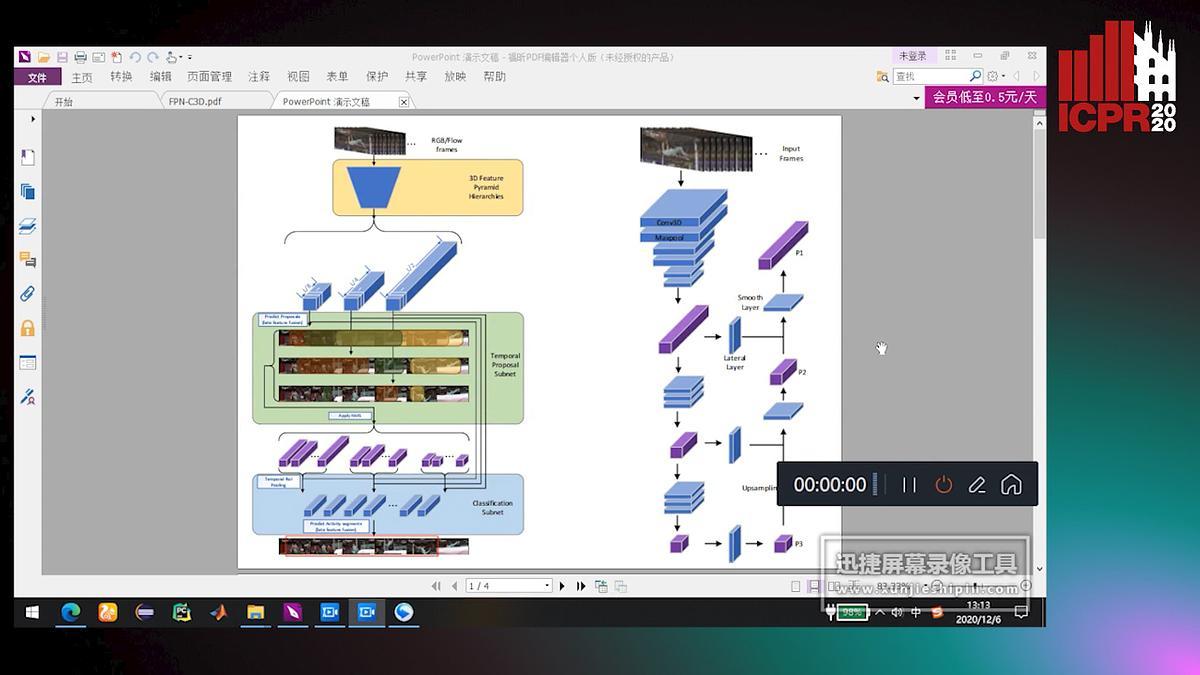Switch to the 主页 ribbon tab
Screen dimensions: 1200x675
coord(82,77)
